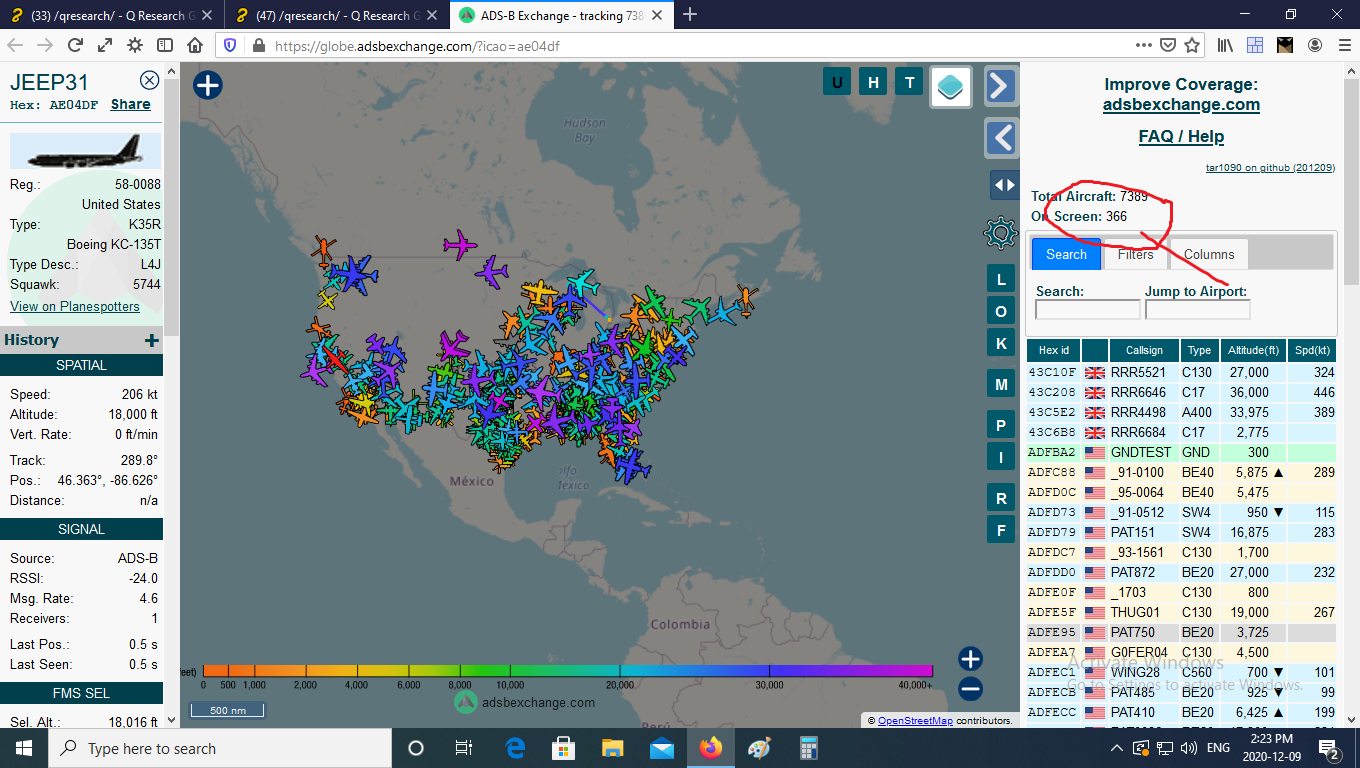
Task: Toggle the M map button
Action: click(x=1001, y=384)
